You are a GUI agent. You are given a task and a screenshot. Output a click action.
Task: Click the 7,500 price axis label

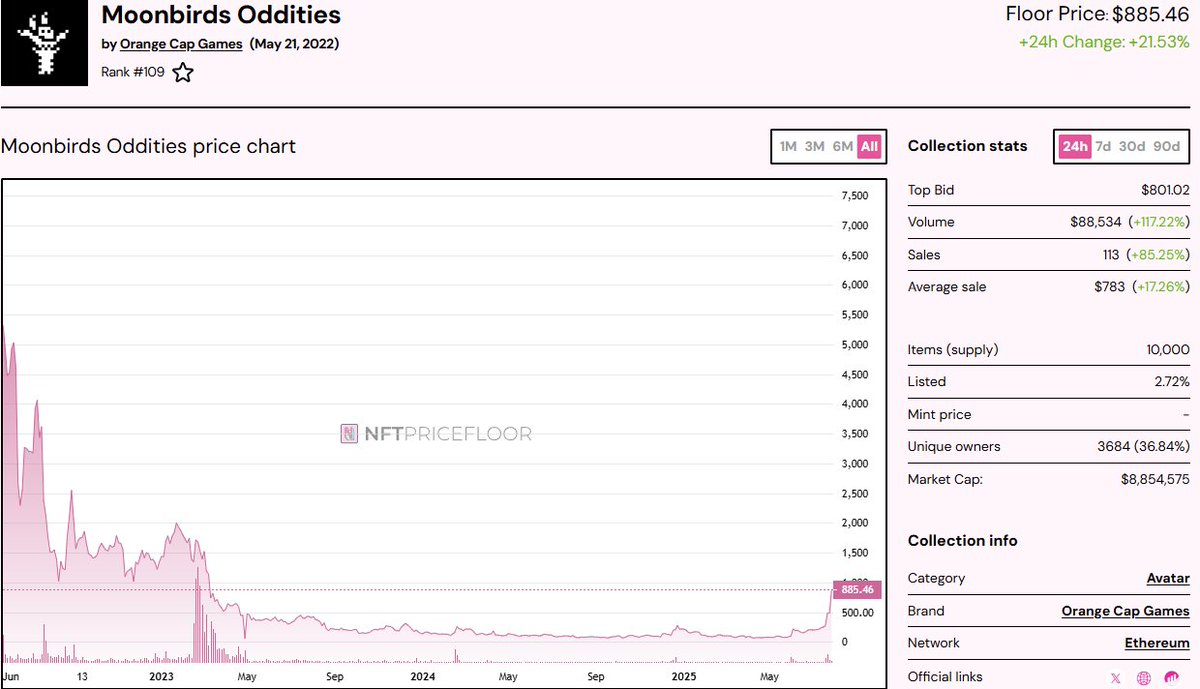coord(855,195)
